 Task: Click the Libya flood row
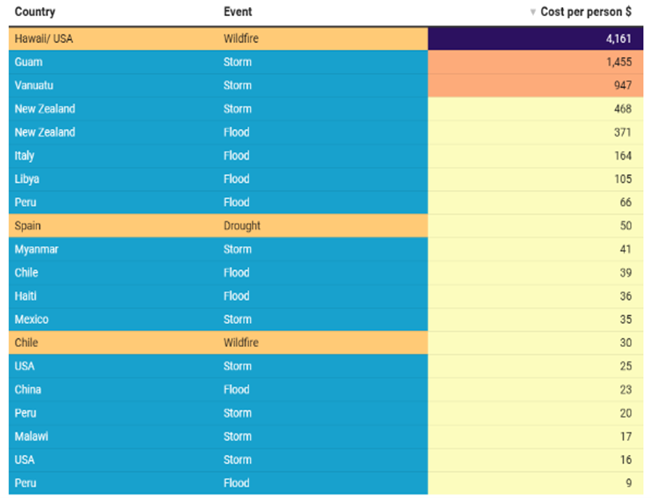[326, 179]
